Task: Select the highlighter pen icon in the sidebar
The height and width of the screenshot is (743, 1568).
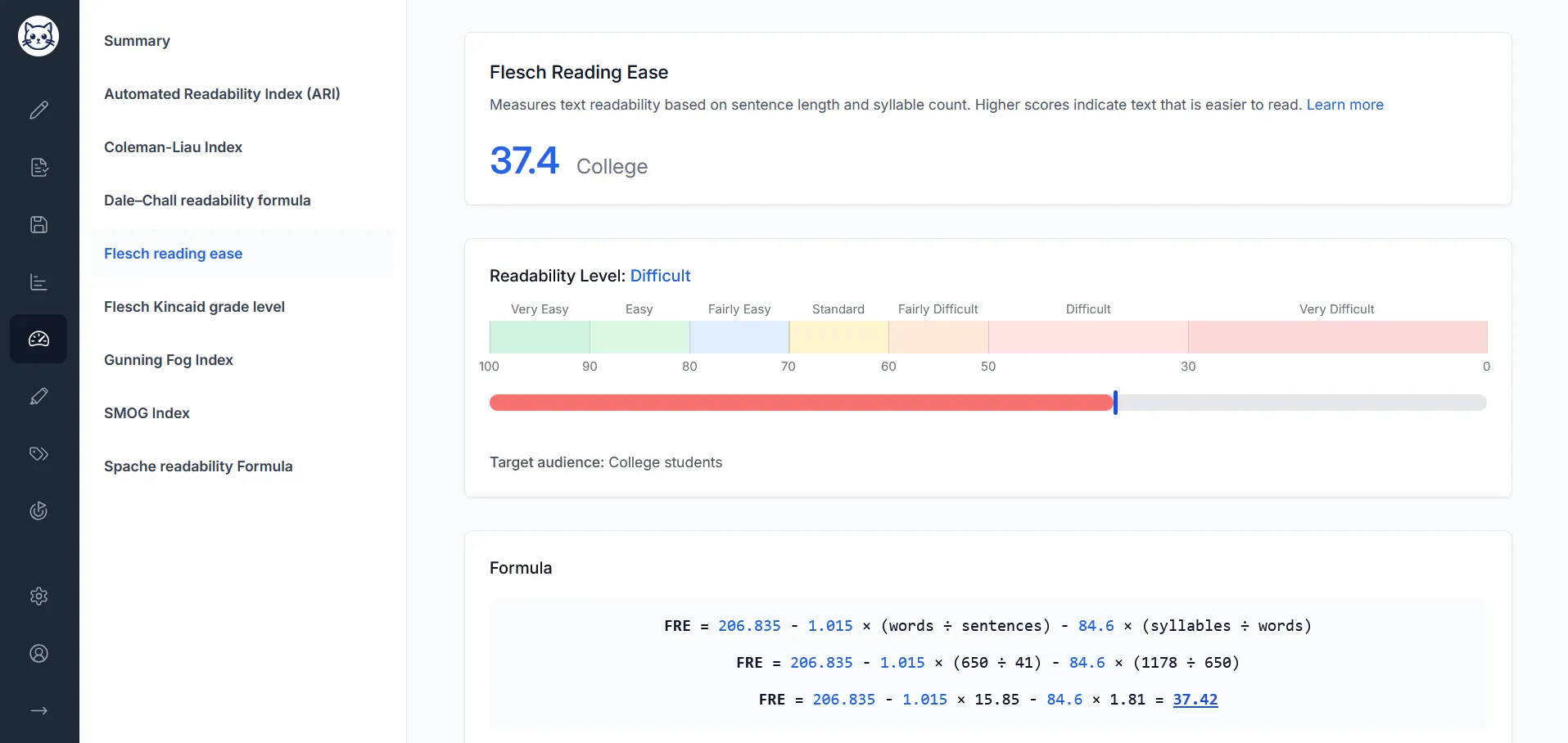Action: click(38, 396)
